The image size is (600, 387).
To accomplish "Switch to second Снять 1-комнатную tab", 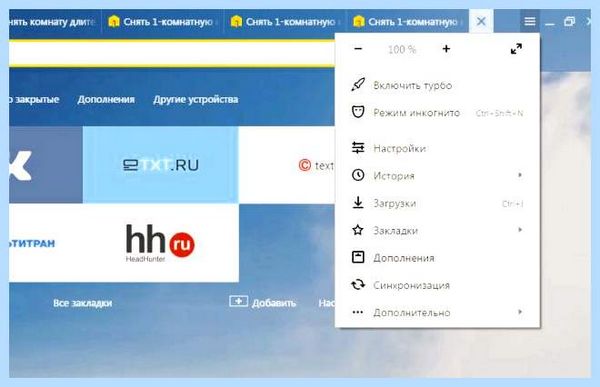I will [x=162, y=22].
